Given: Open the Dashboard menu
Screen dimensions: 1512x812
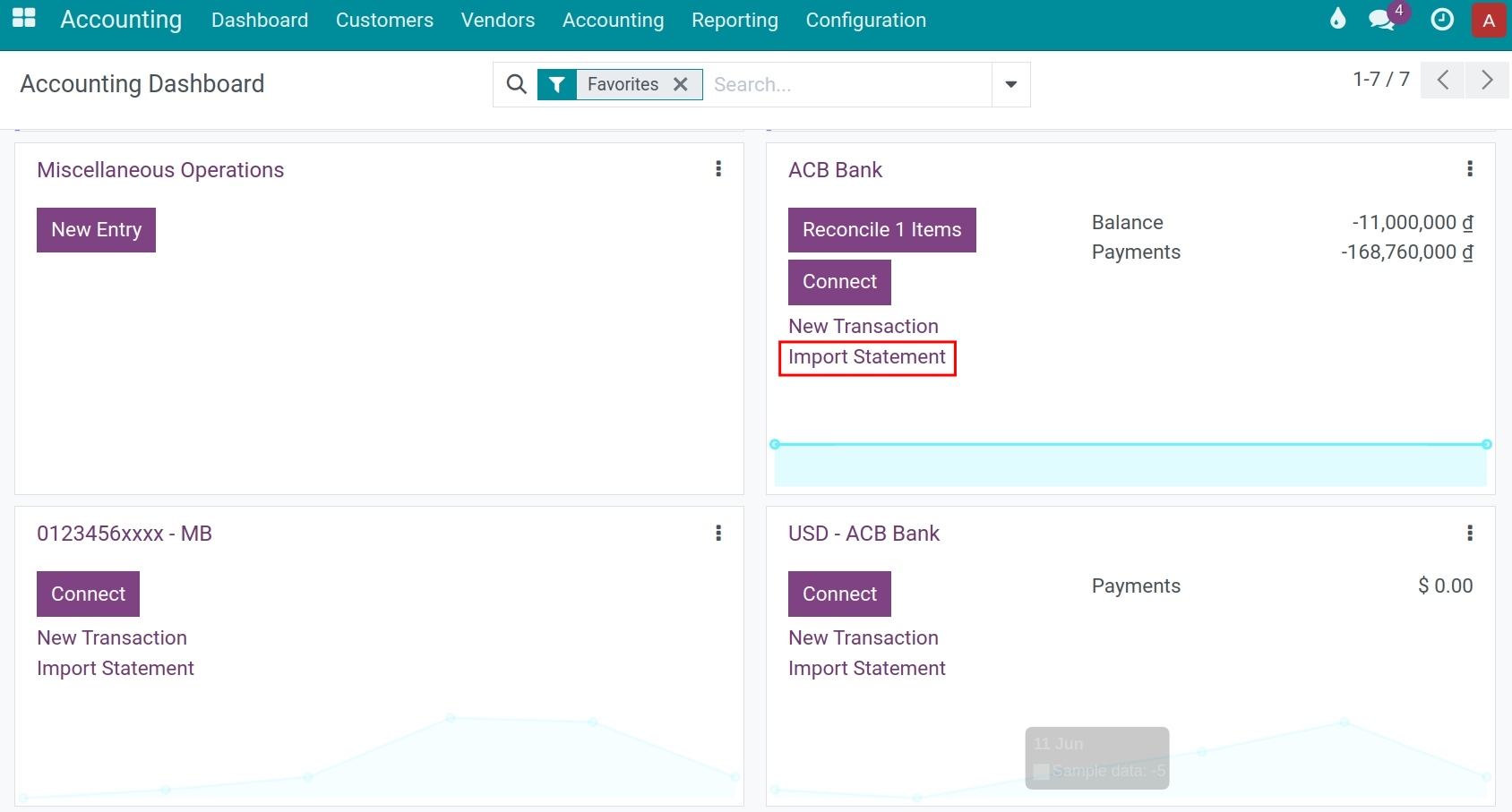Looking at the screenshot, I should point(260,20).
